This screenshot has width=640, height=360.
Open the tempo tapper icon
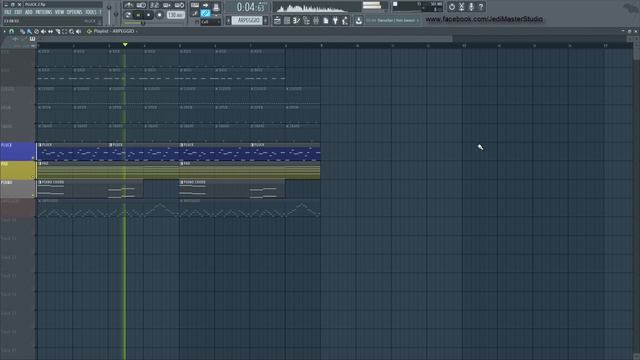tap(345, 20)
